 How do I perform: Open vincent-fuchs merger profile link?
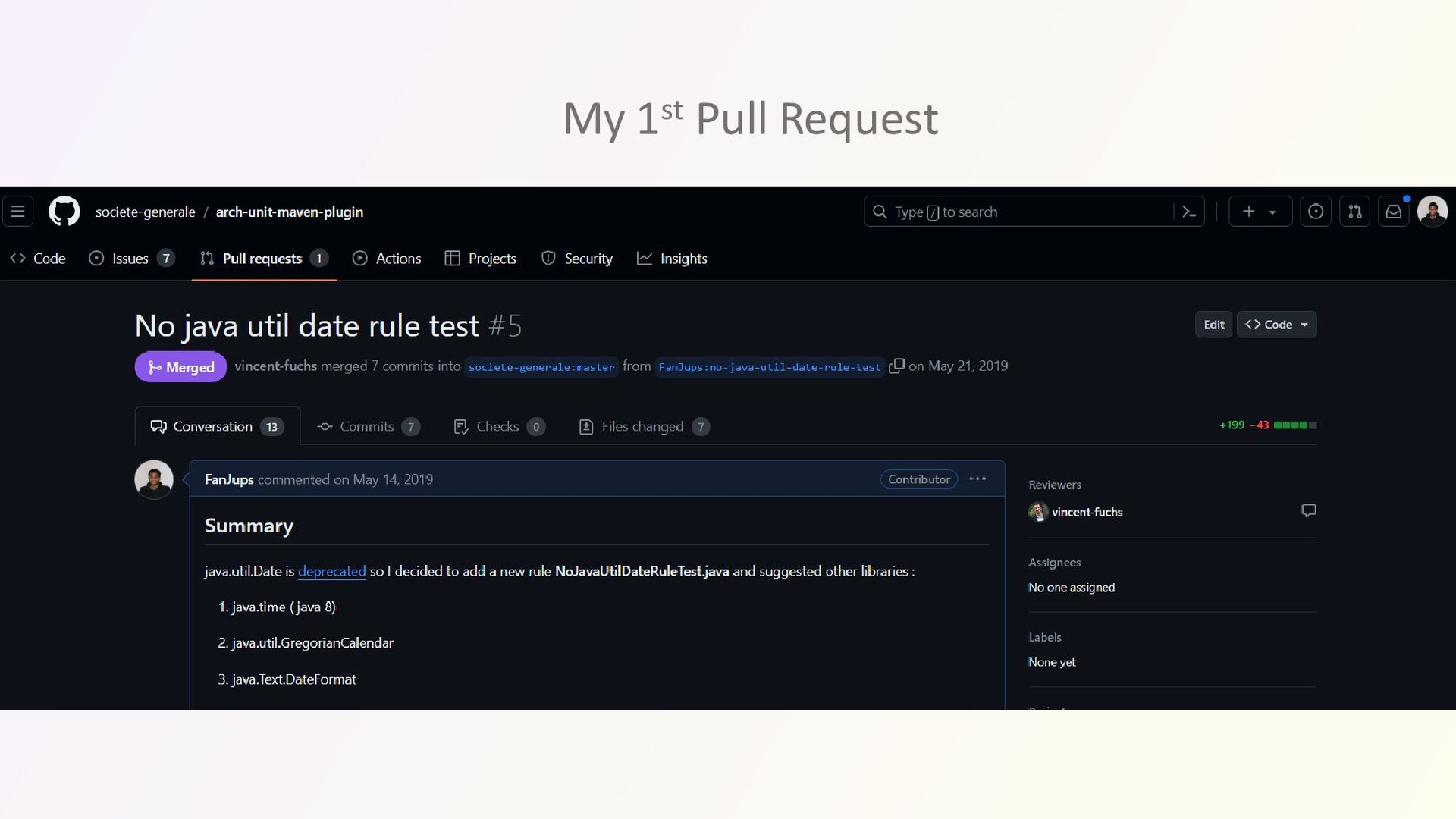pos(275,366)
